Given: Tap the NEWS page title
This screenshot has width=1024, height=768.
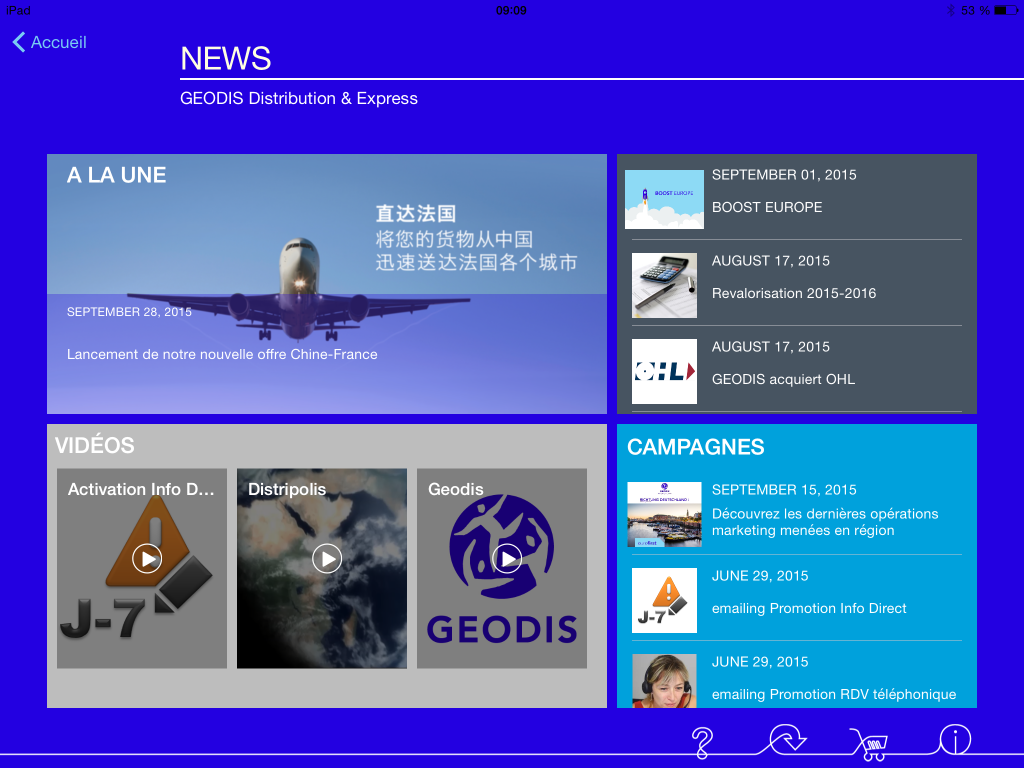Looking at the screenshot, I should (225, 59).
